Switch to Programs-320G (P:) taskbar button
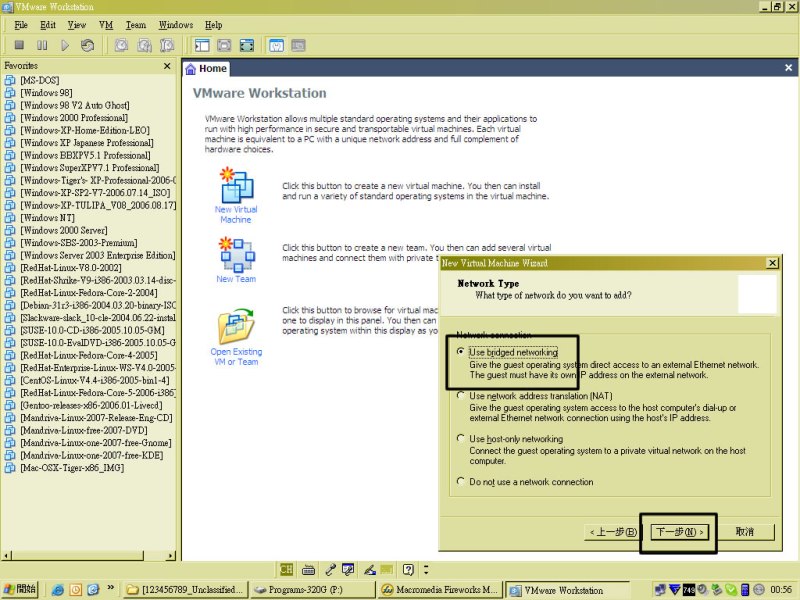 [x=313, y=590]
